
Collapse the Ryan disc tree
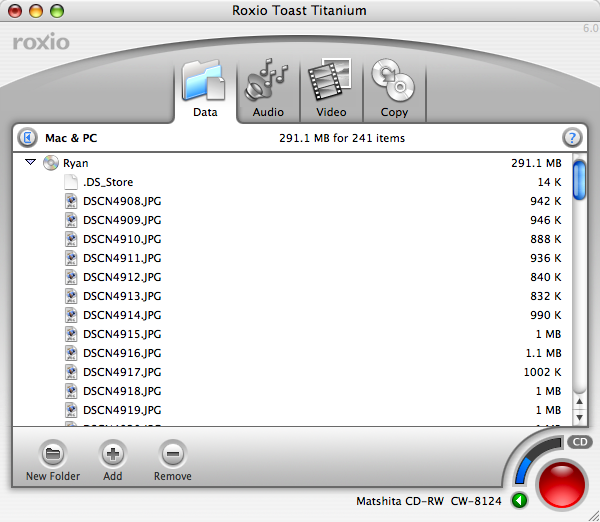point(31,163)
